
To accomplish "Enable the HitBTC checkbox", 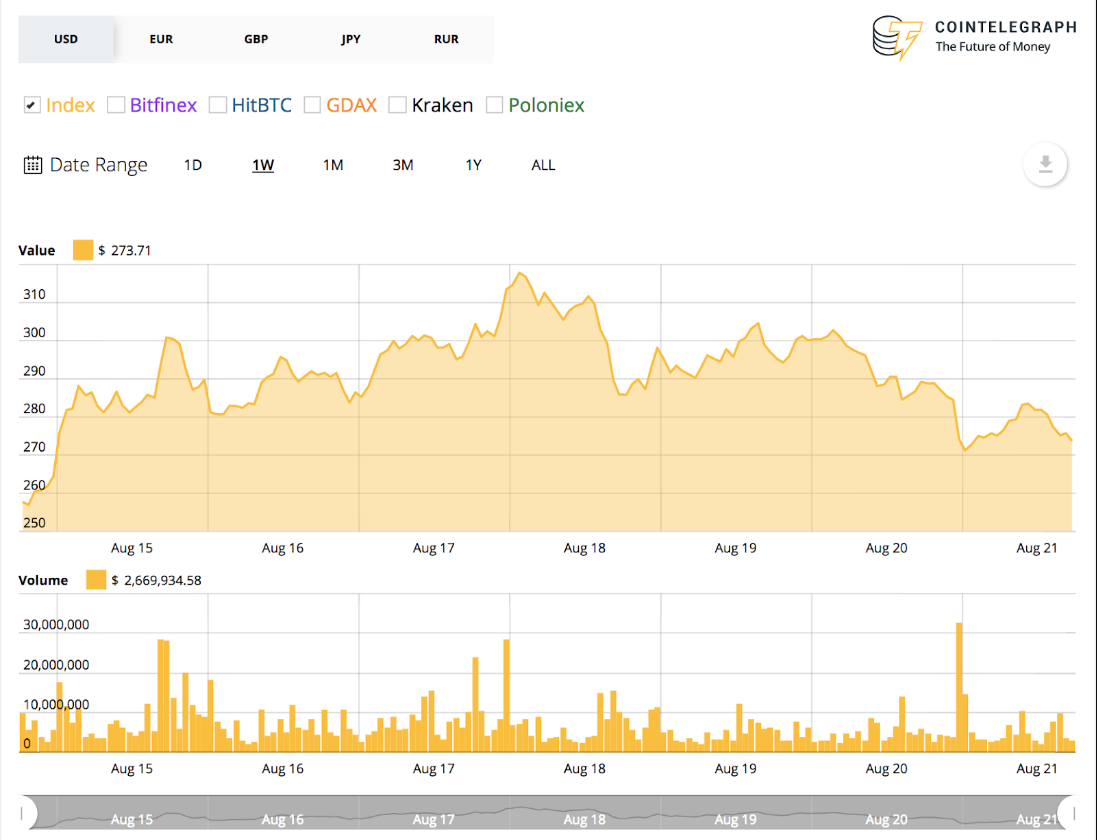I will pos(218,105).
